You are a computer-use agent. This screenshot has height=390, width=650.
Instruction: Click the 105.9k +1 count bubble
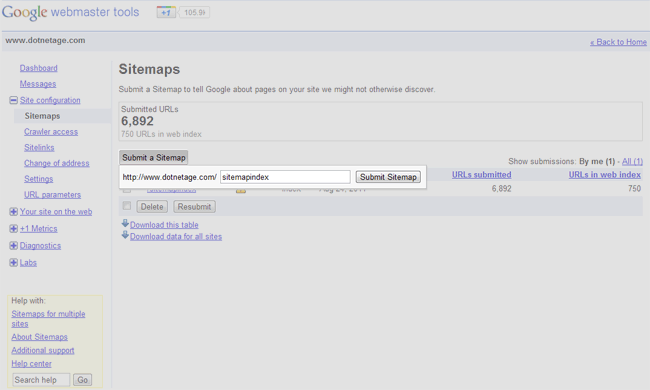click(194, 12)
